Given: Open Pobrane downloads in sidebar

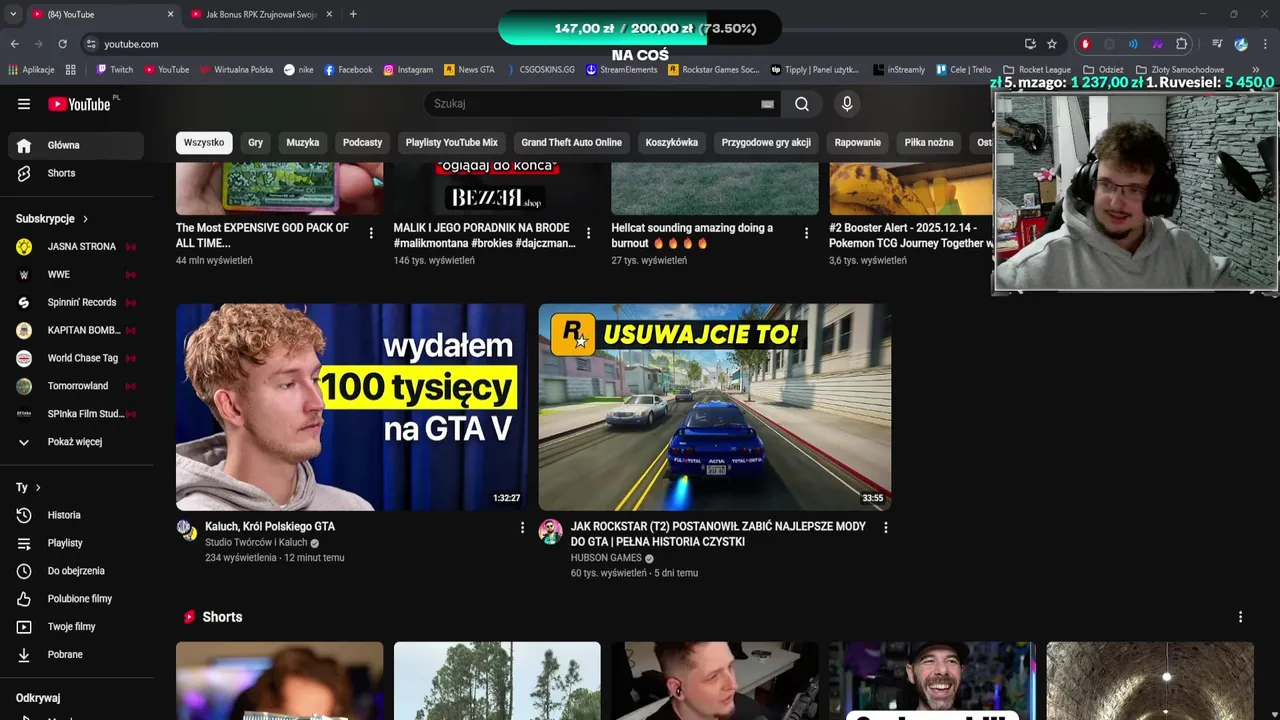Looking at the screenshot, I should (x=76, y=655).
